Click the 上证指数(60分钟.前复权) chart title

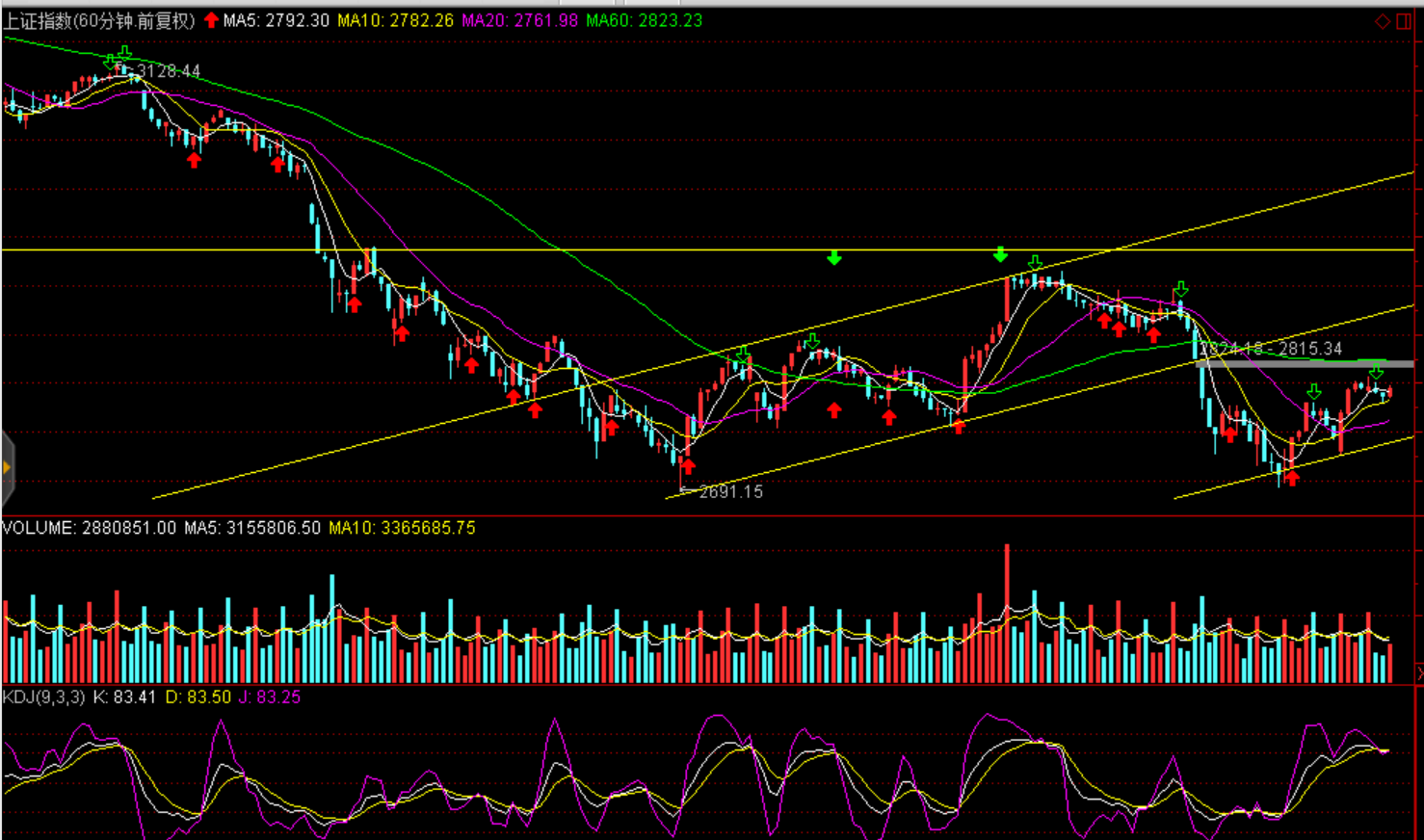pyautogui.click(x=99, y=20)
